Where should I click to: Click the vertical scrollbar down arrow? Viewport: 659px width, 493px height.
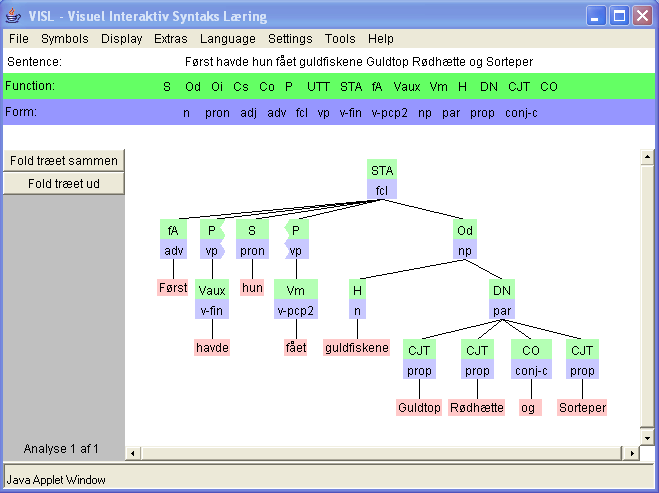point(645,438)
